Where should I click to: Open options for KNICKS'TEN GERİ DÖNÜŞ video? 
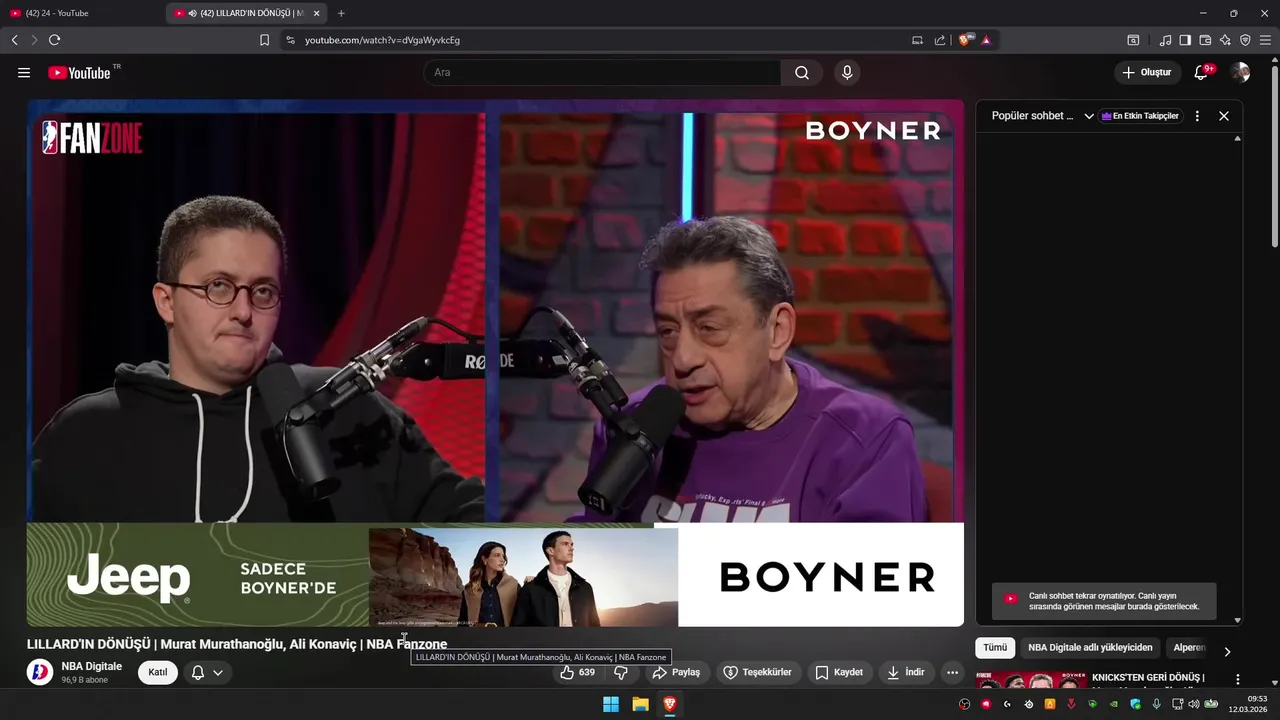1237,680
